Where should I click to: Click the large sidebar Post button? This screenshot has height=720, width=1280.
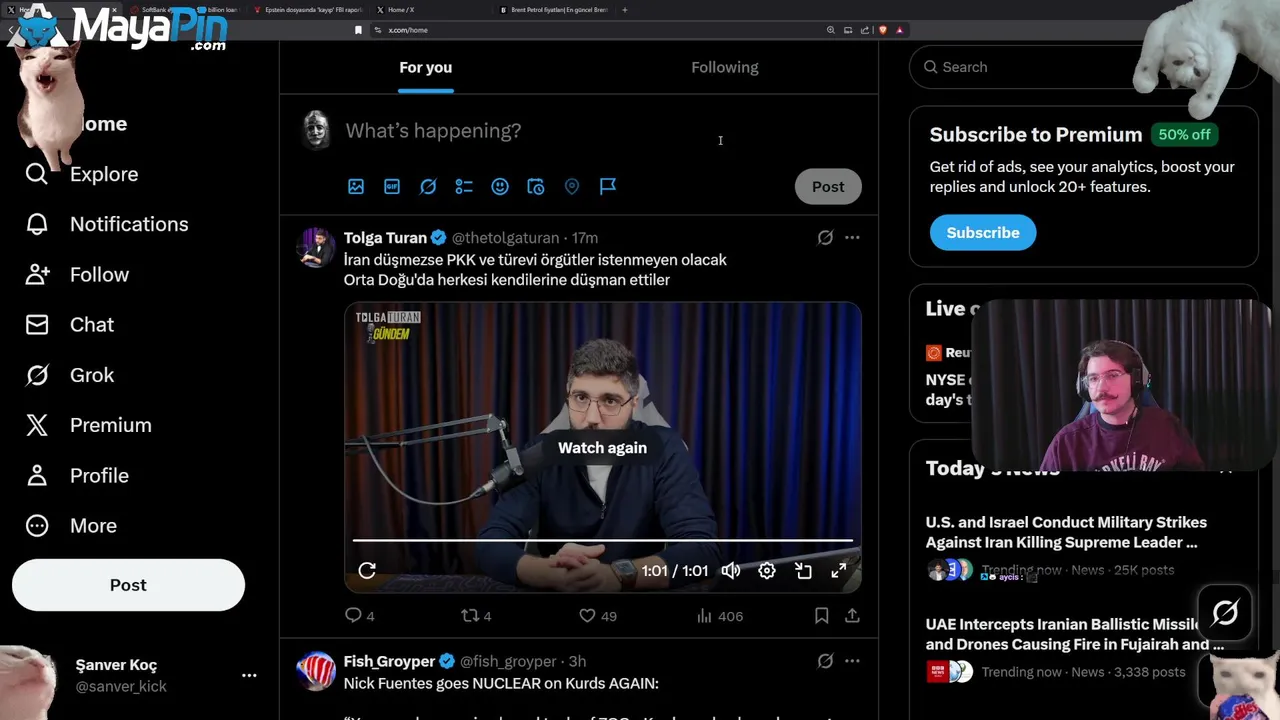click(x=128, y=585)
